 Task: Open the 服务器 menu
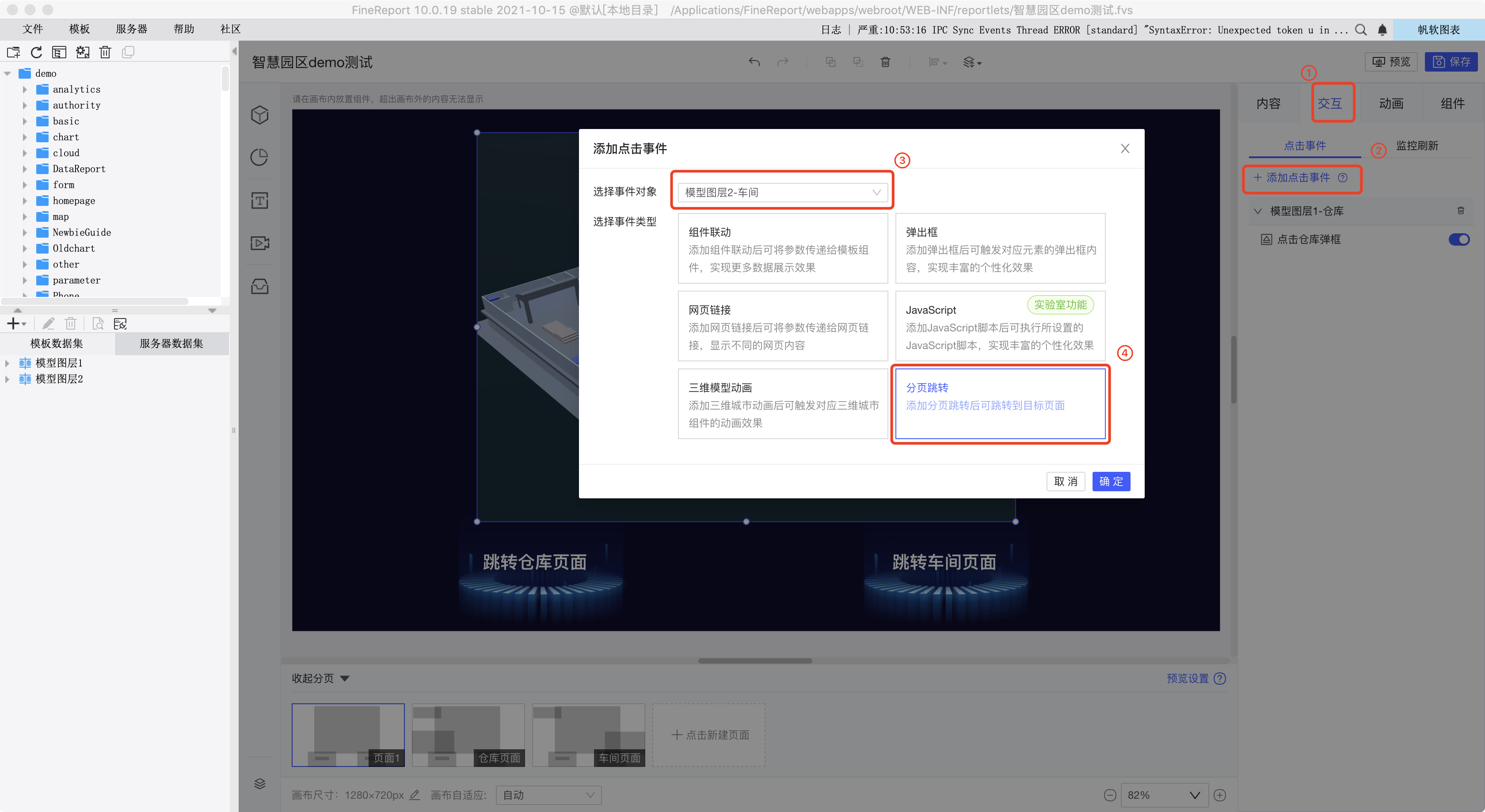tap(131, 29)
